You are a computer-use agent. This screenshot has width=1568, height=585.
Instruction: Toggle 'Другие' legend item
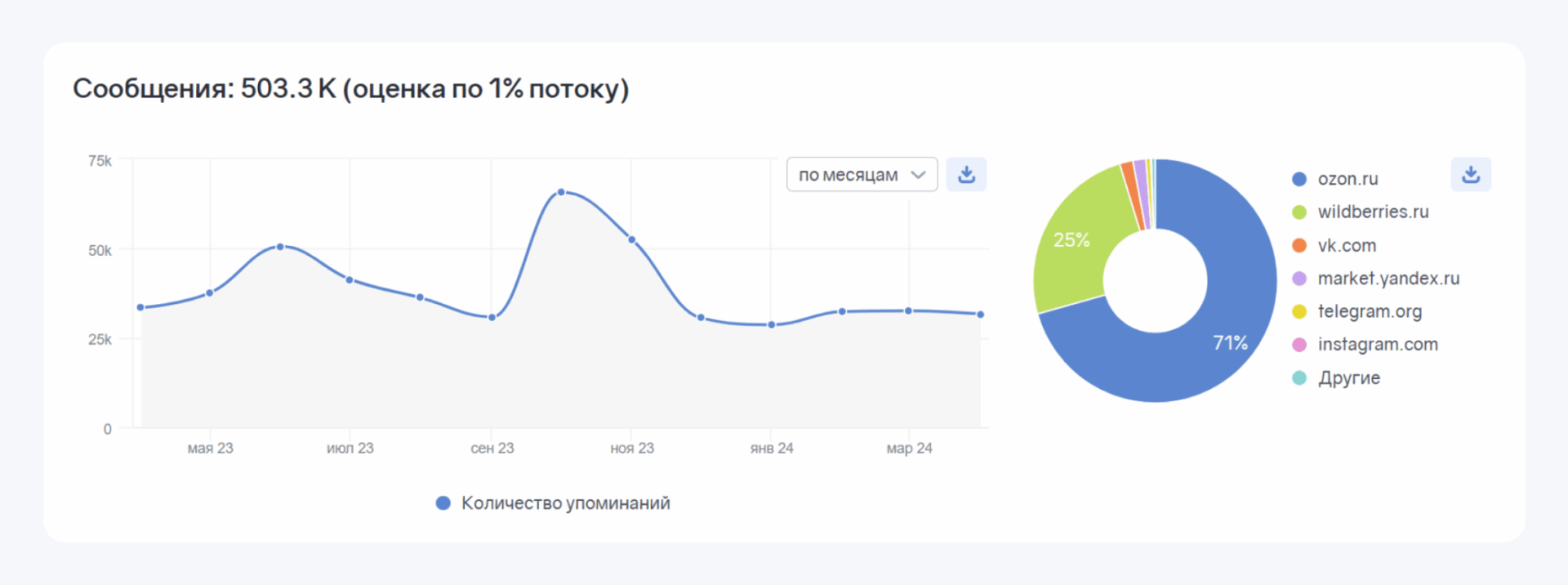(1348, 378)
